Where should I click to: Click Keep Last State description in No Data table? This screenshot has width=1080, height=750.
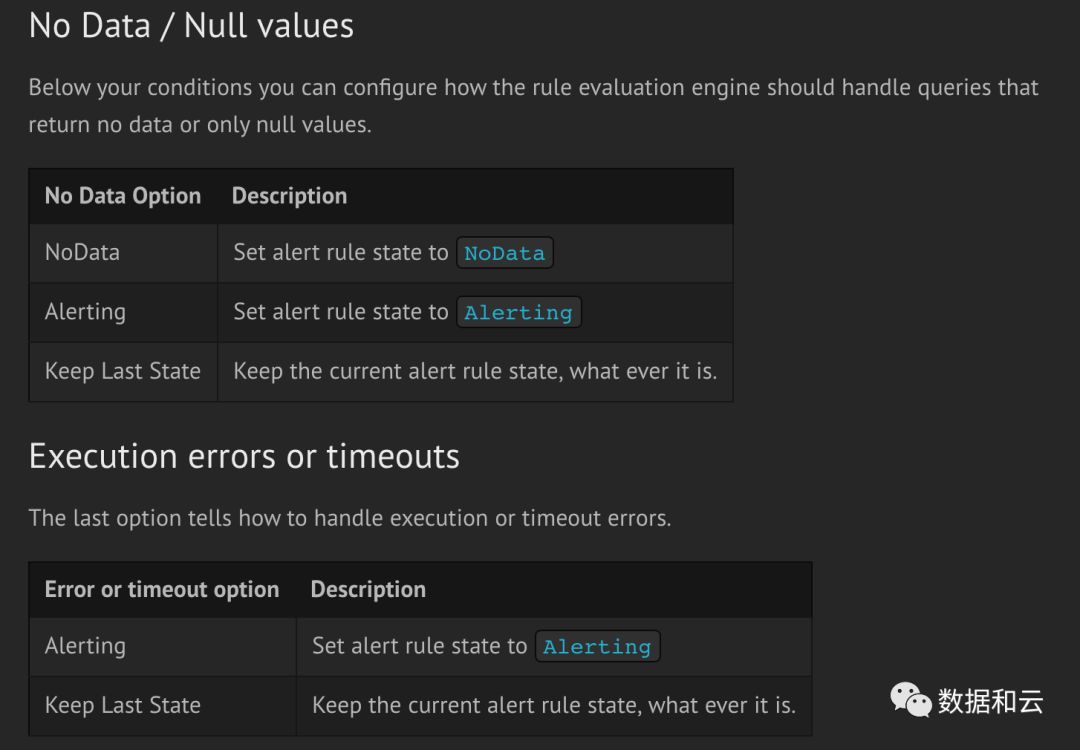tap(475, 371)
